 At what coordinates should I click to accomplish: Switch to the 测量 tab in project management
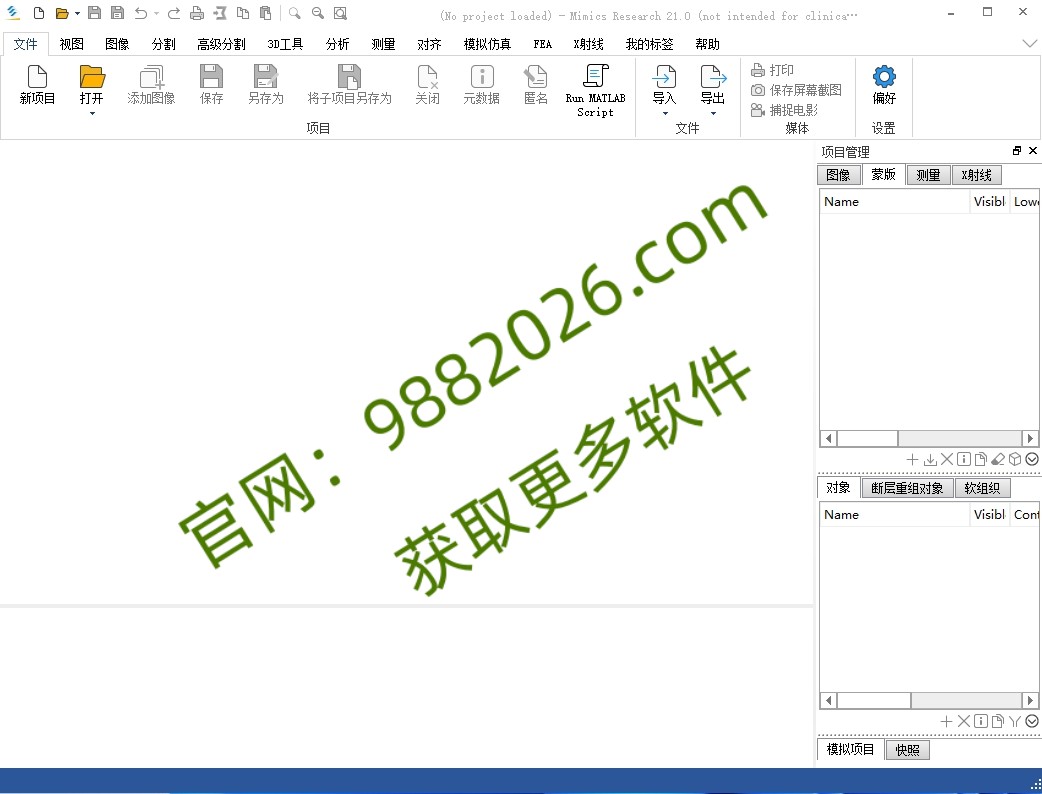[928, 175]
